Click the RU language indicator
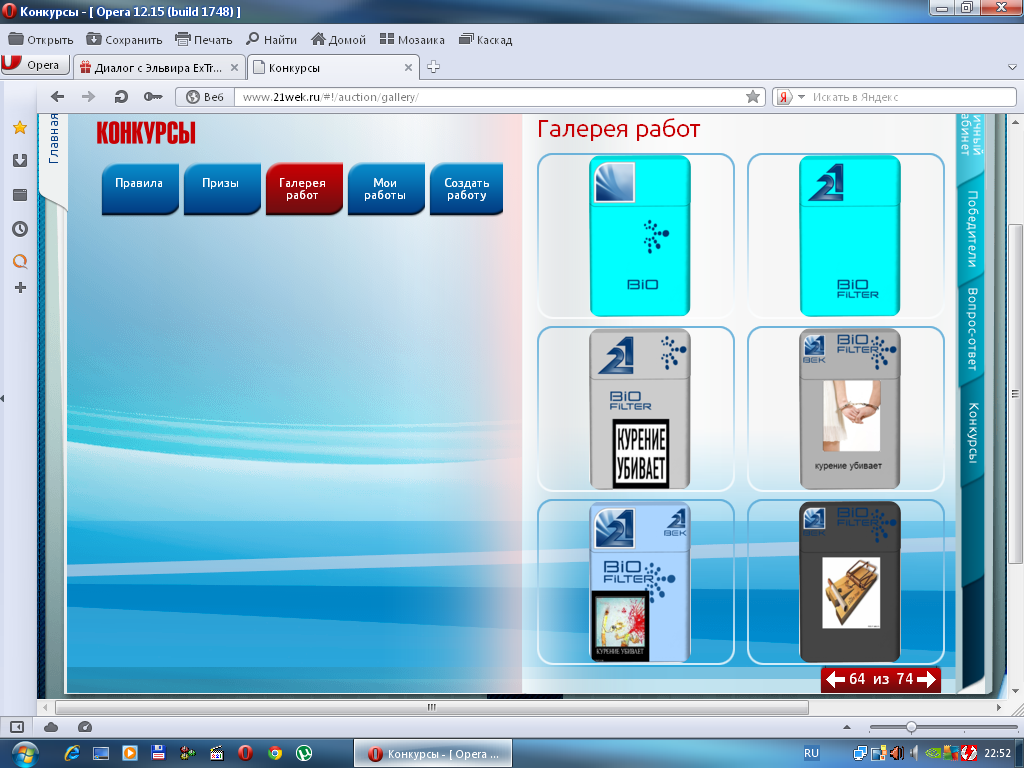1024x768 pixels. [x=811, y=753]
